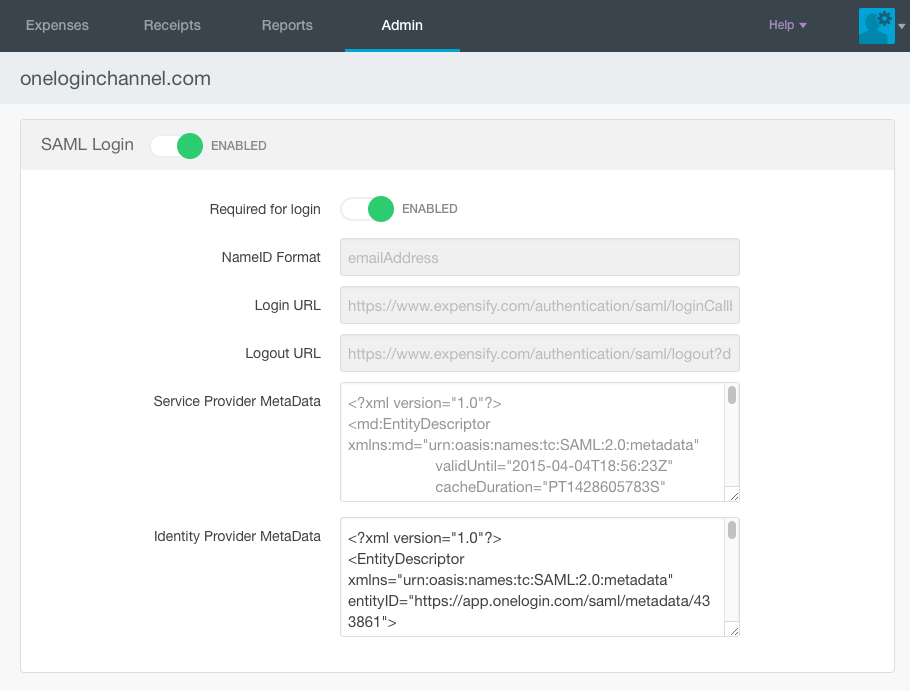Click the Identity Provider MetaData label
The height and width of the screenshot is (691, 910).
237,537
